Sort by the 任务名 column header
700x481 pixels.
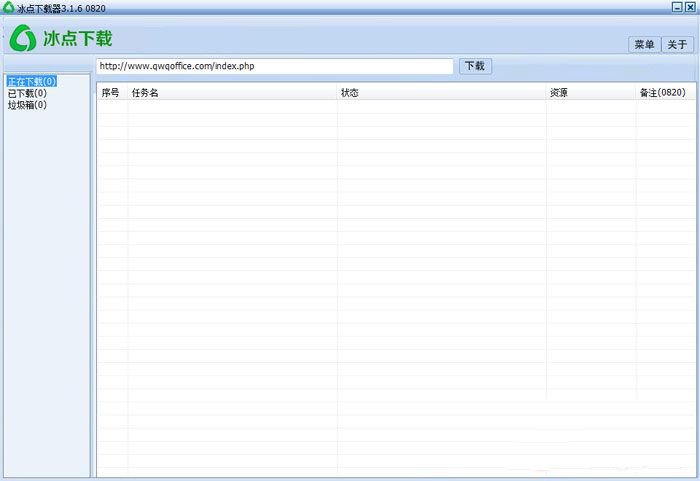pos(232,92)
